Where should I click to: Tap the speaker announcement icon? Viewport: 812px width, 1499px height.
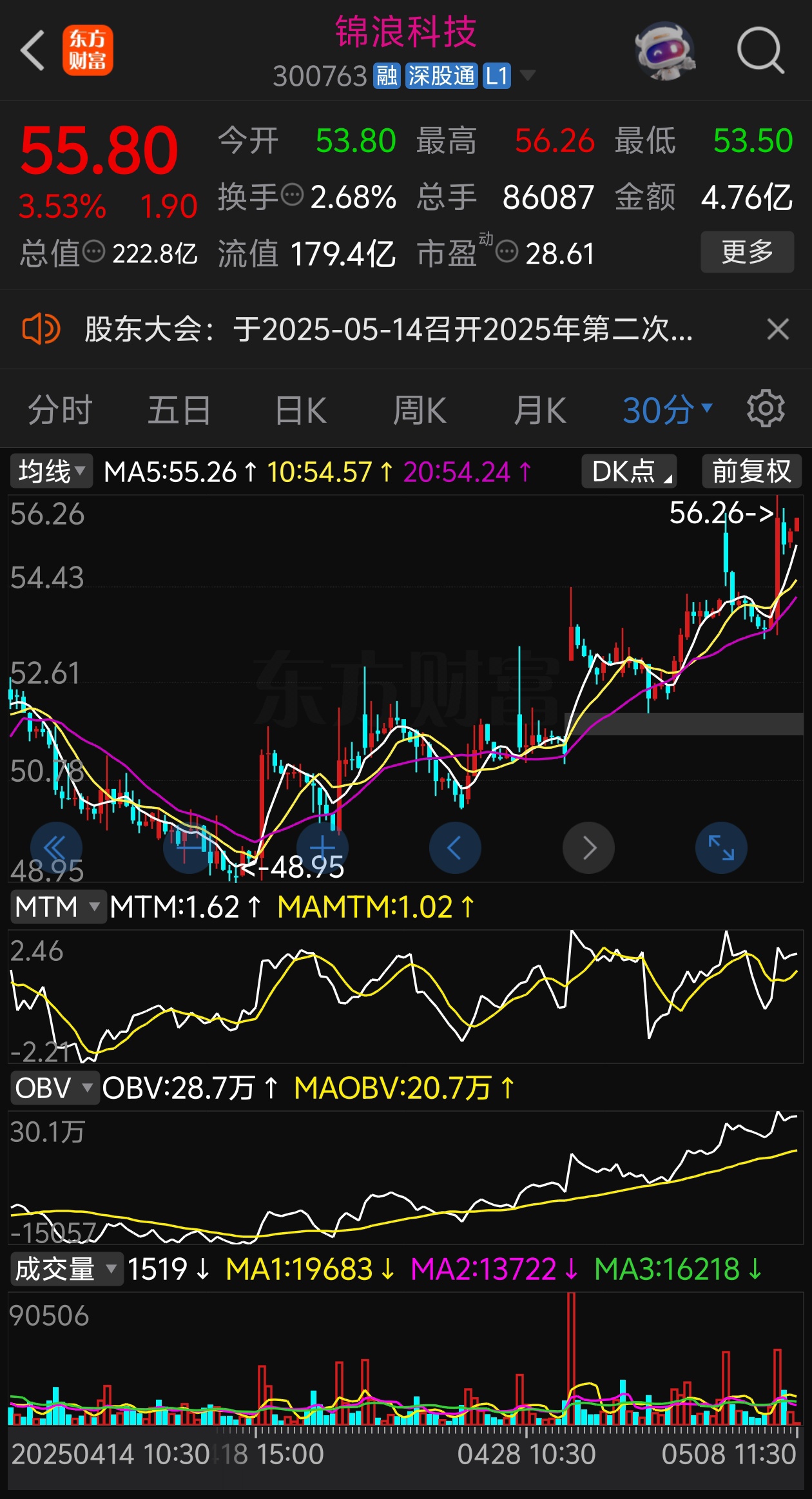point(41,329)
